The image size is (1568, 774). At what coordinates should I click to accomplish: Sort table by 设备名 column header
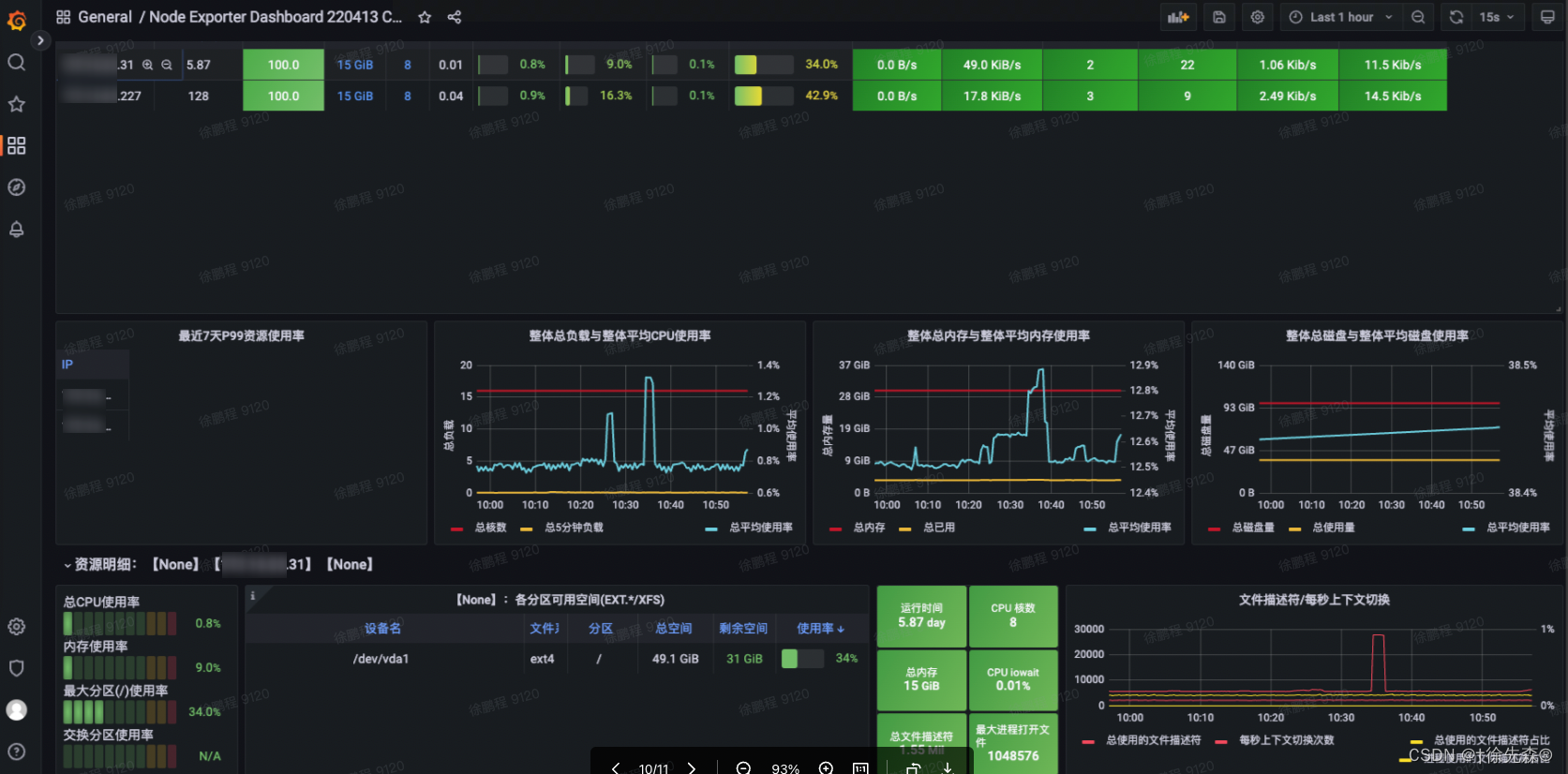[x=382, y=629]
